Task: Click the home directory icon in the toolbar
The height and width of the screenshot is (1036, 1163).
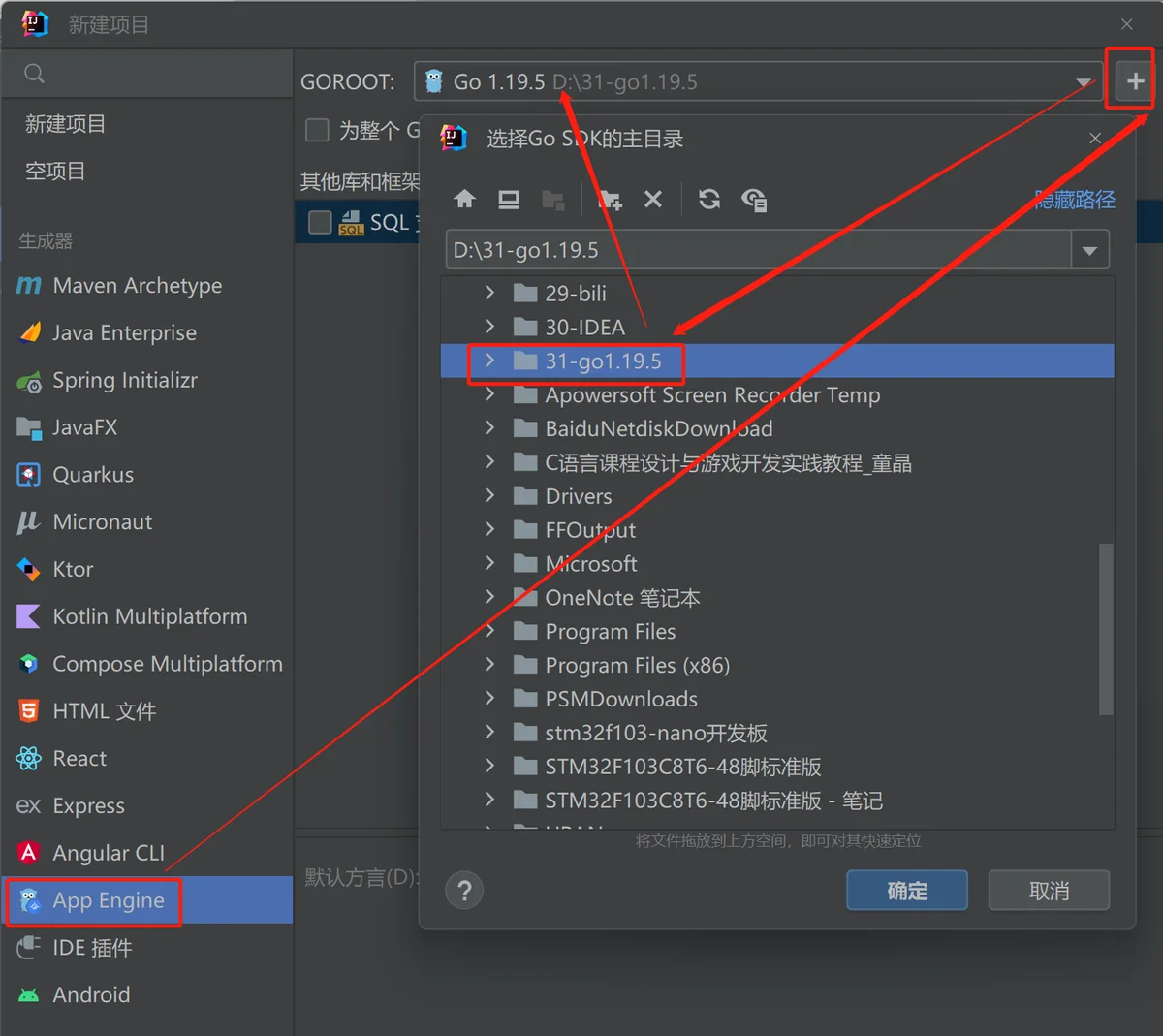Action: [x=464, y=199]
